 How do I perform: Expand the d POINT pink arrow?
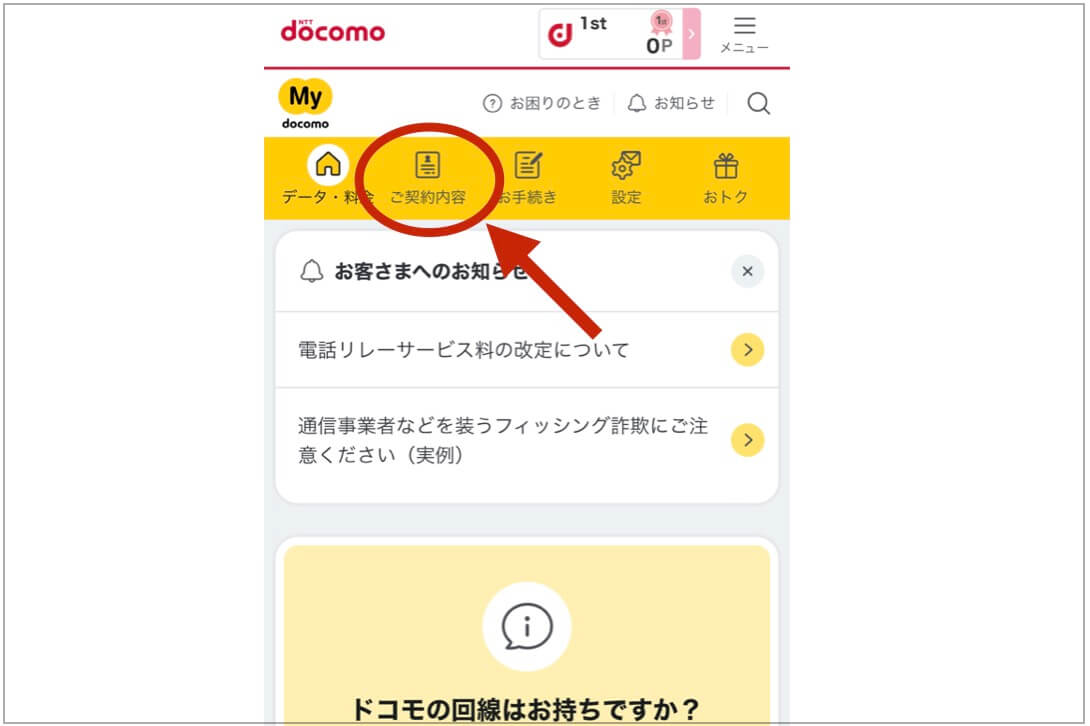click(691, 34)
